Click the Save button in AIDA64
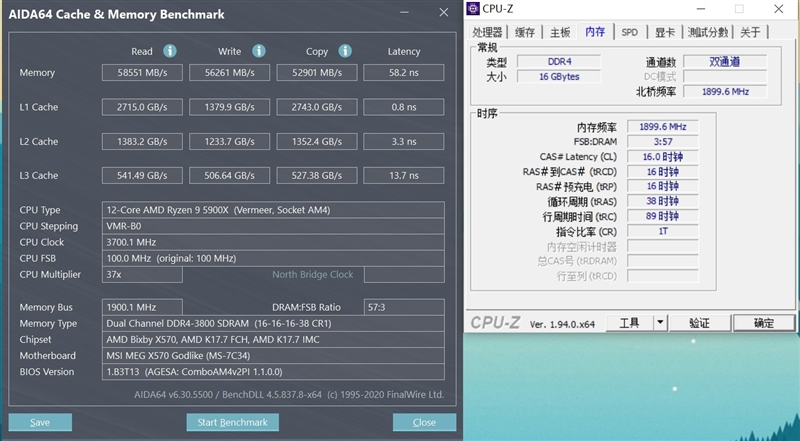 tap(40, 422)
